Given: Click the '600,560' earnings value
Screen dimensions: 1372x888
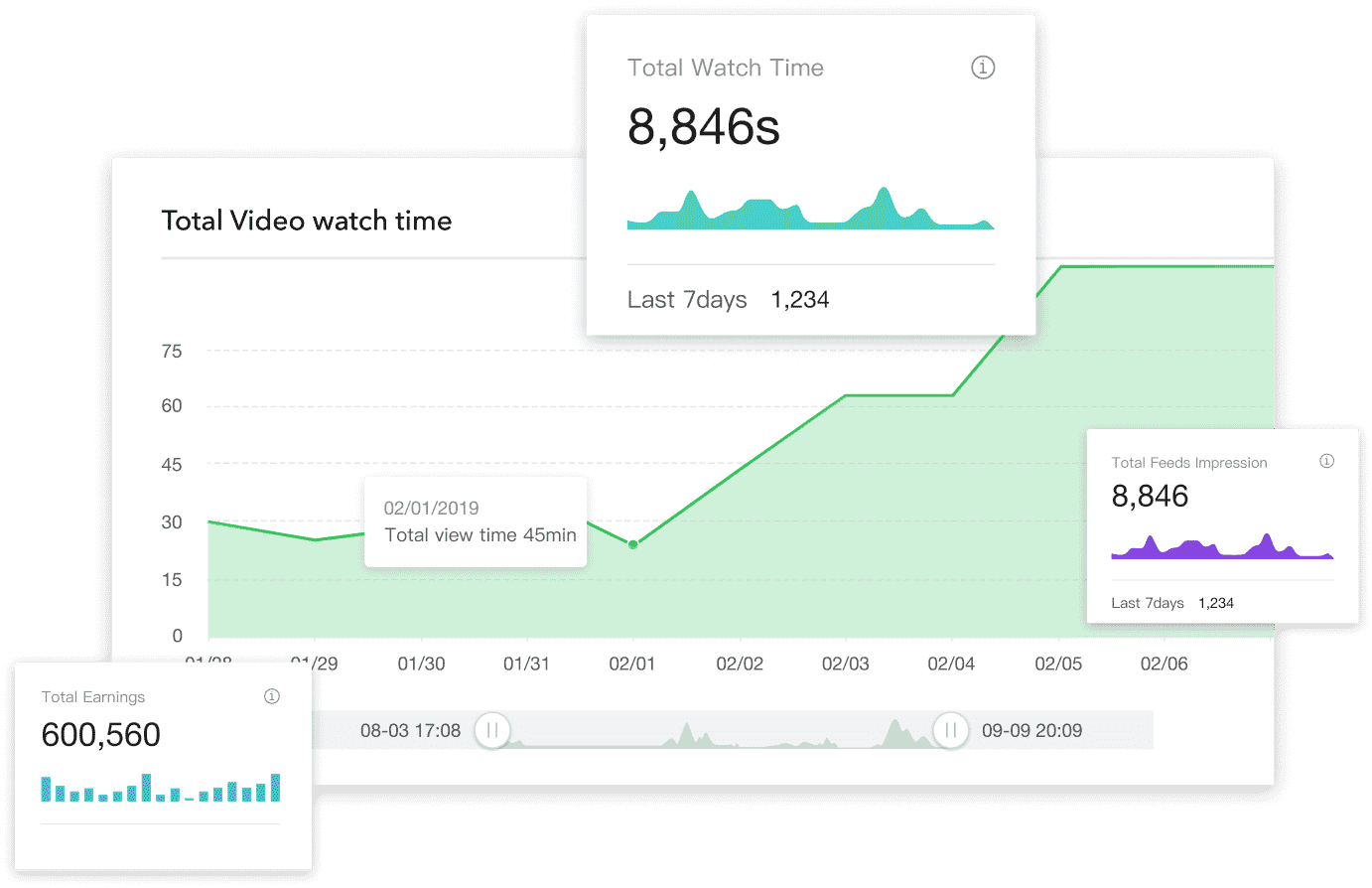Looking at the screenshot, I should click(100, 735).
